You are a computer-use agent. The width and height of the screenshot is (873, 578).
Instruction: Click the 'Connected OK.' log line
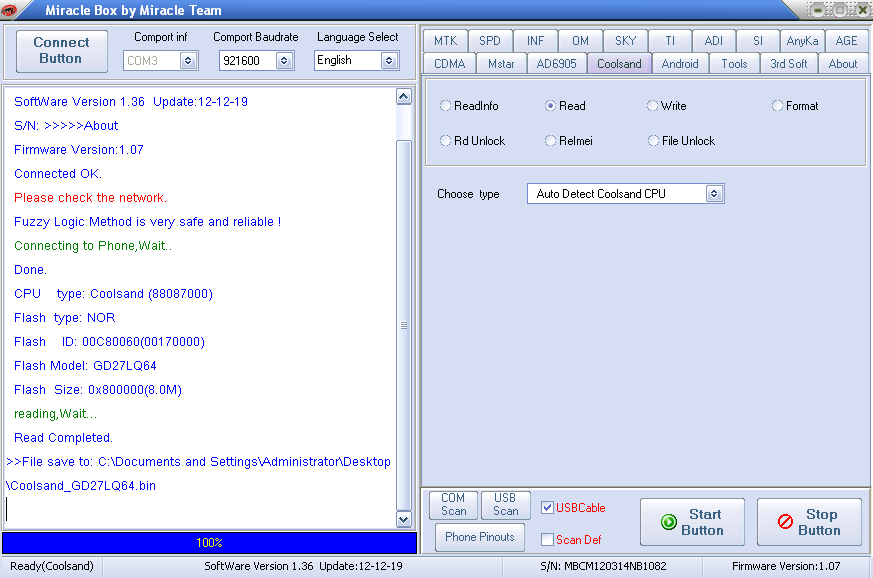[x=58, y=174]
